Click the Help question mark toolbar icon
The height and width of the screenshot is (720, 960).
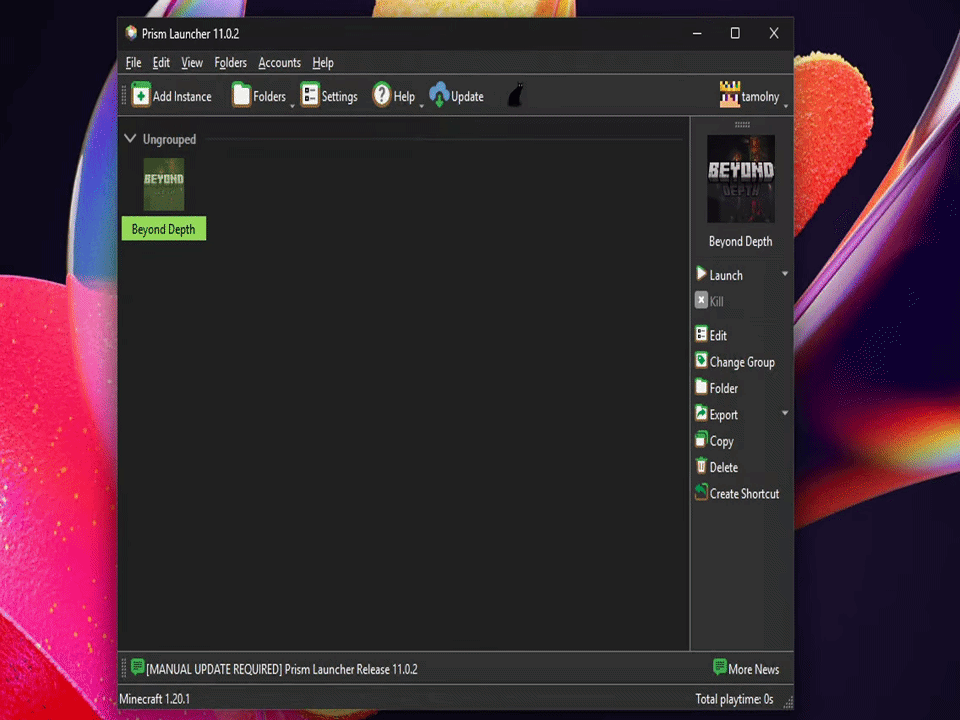click(381, 95)
